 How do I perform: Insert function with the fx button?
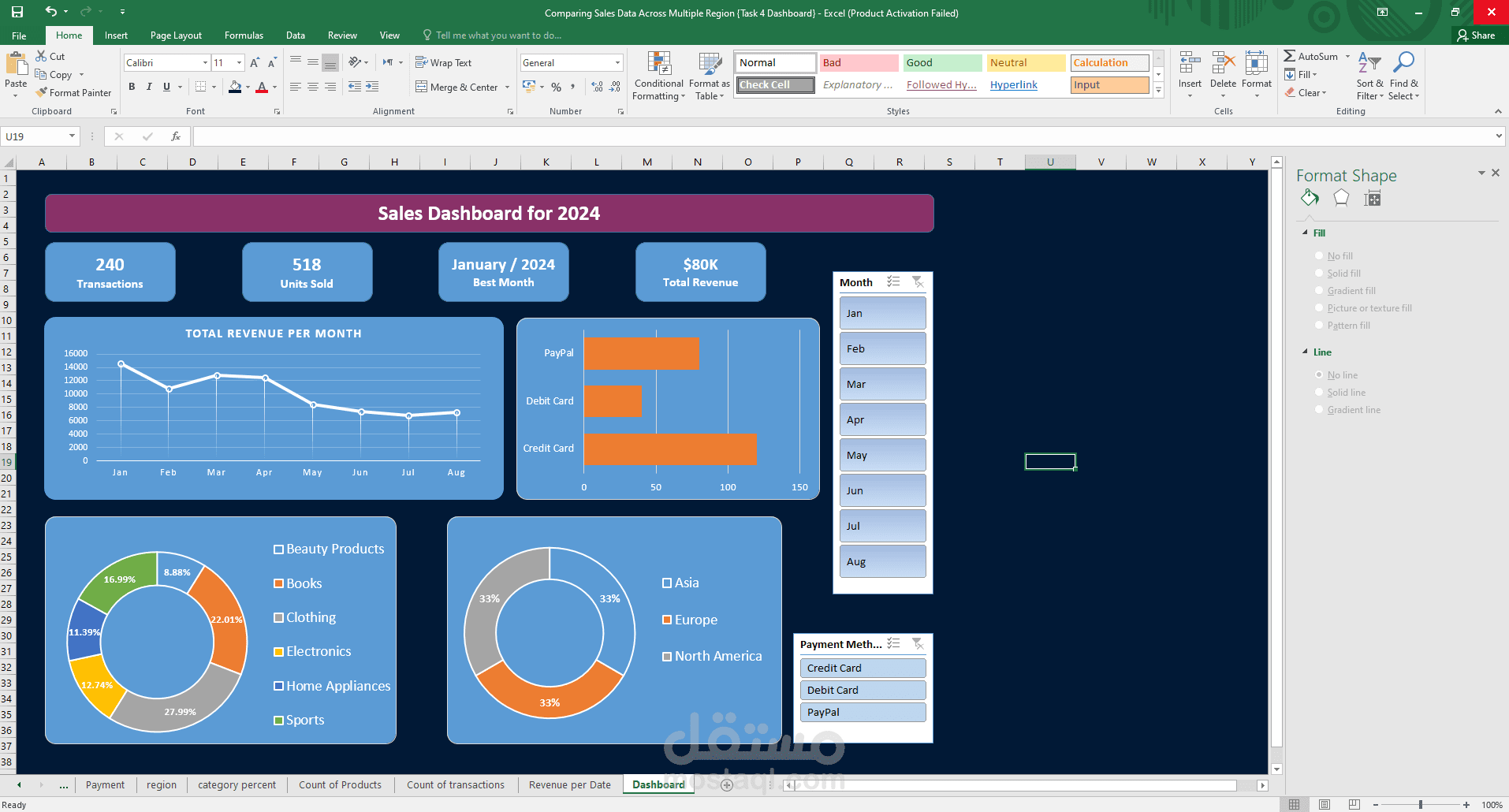point(176,136)
